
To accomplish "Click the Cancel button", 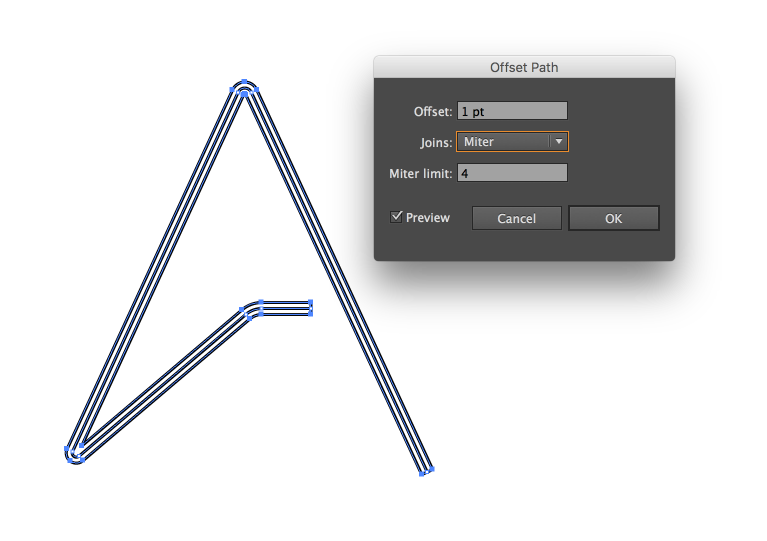I will (x=517, y=218).
